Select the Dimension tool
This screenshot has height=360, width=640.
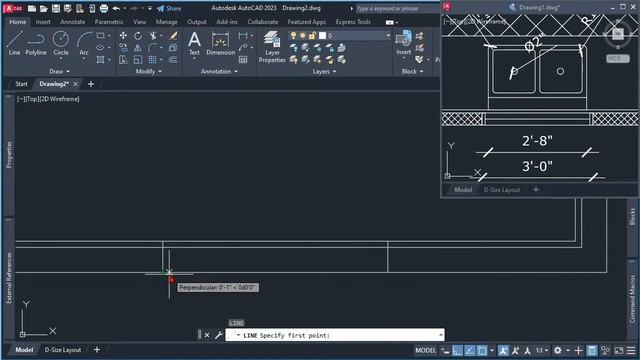(220, 43)
